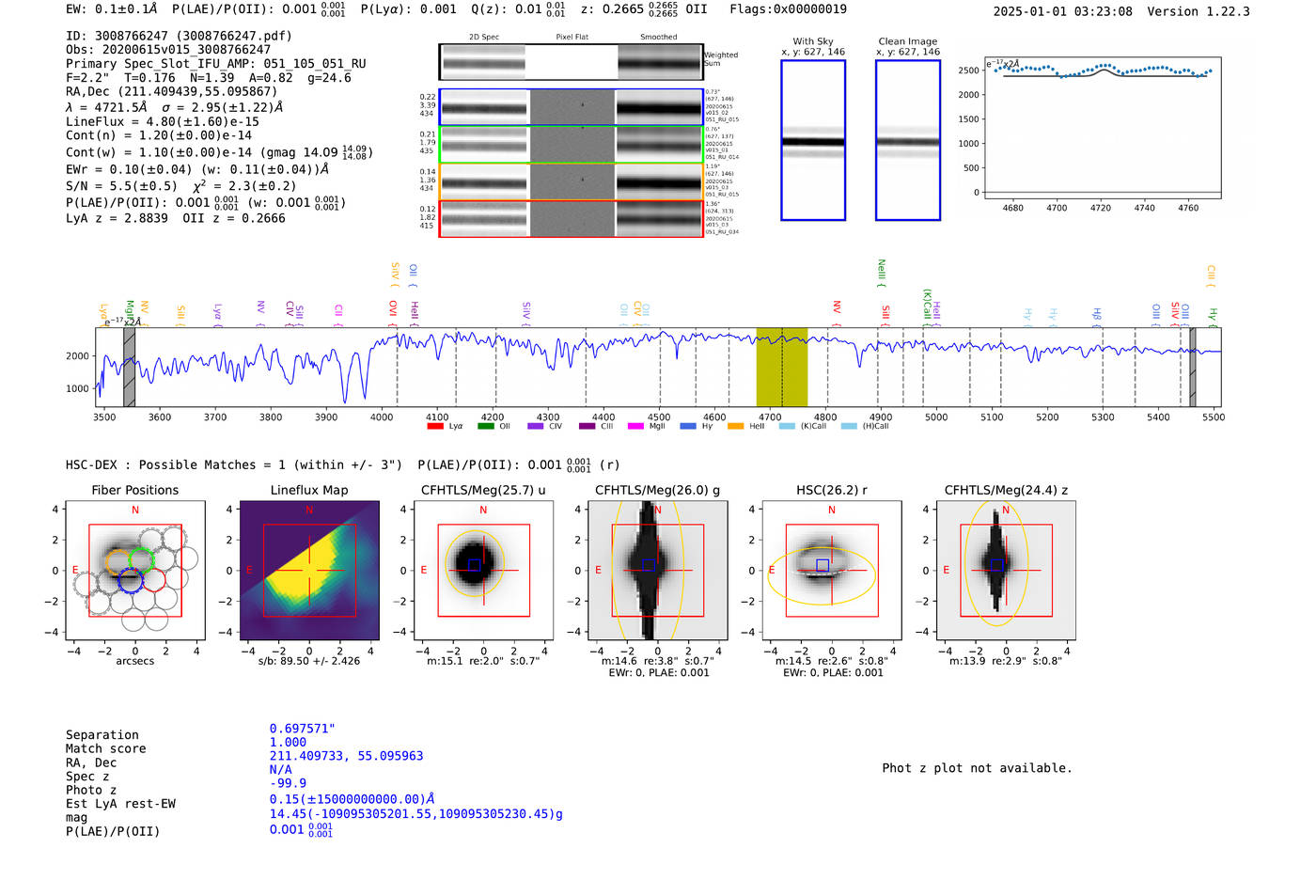1316x896 pixels.
Task: Click the ID: 3008766247 text line
Action: 179,36
